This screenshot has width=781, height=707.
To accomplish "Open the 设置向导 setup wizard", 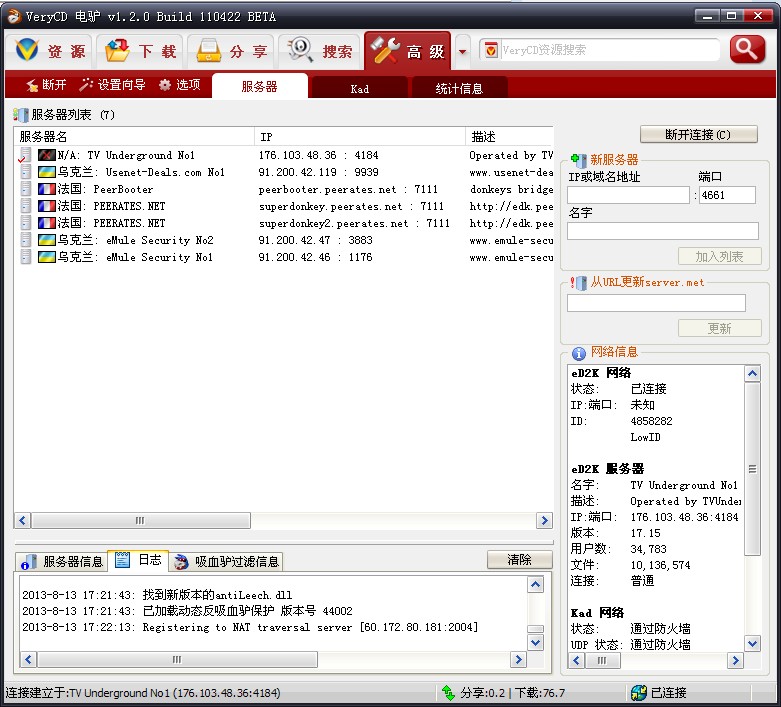I will 112,85.
